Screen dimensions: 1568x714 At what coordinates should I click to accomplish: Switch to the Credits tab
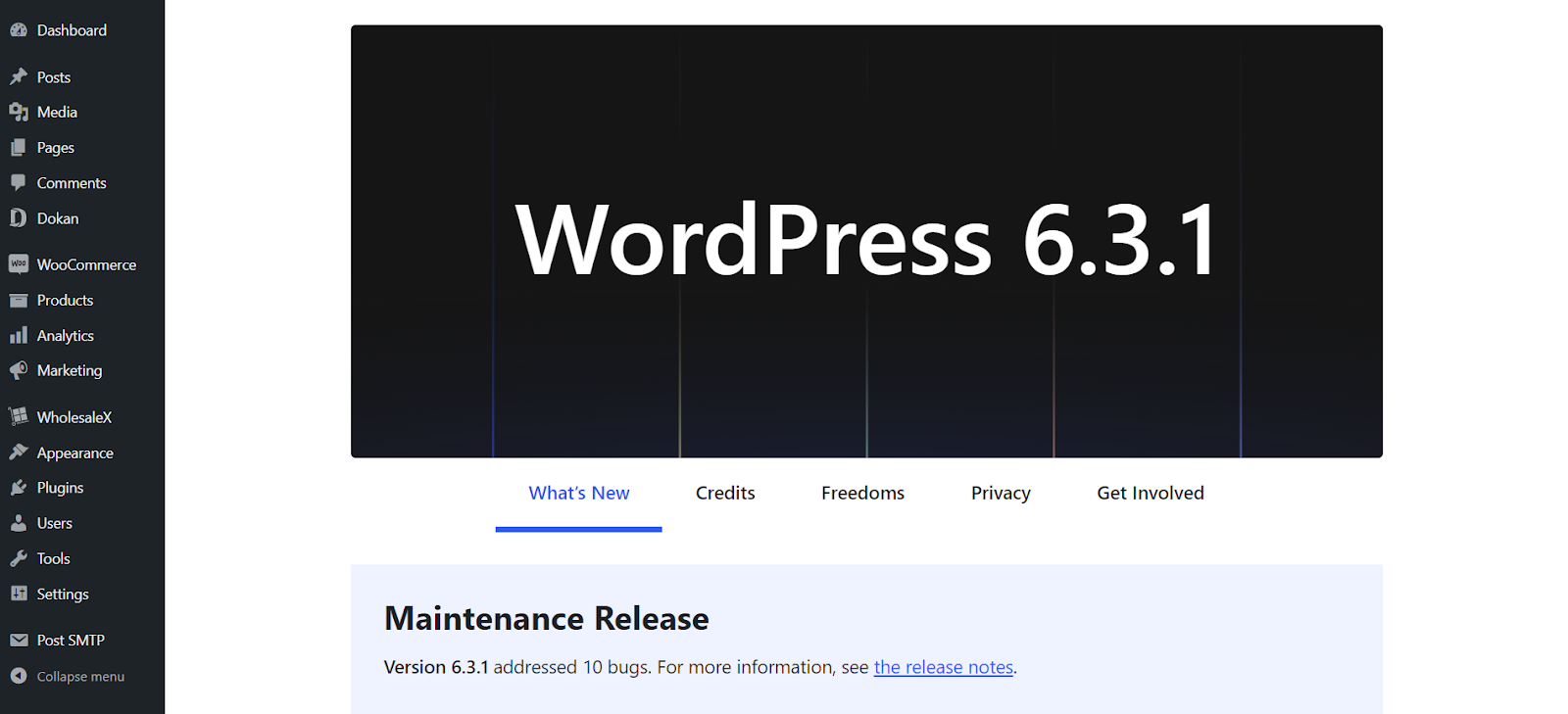(725, 494)
